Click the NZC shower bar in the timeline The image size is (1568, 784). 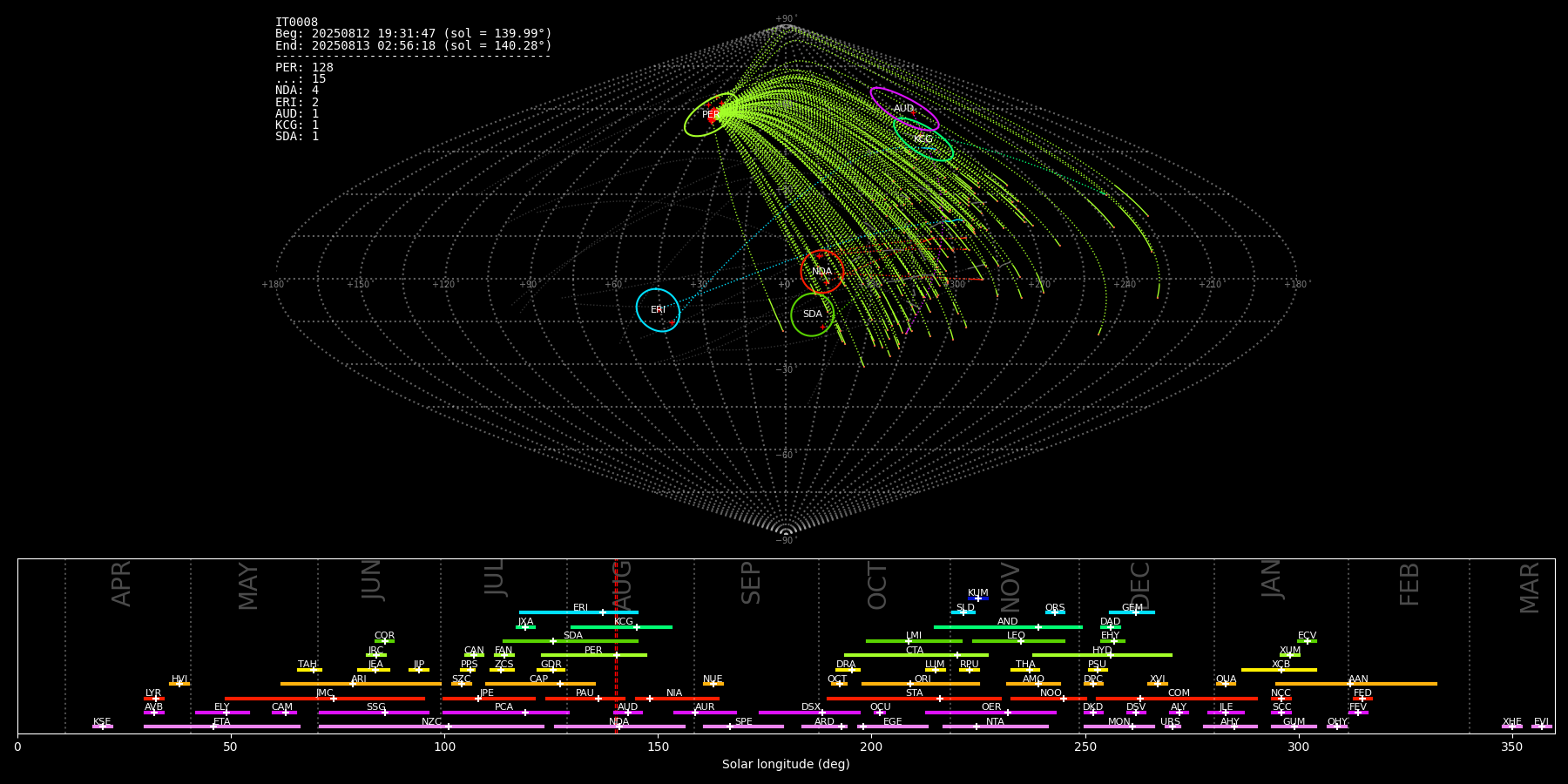point(431,727)
